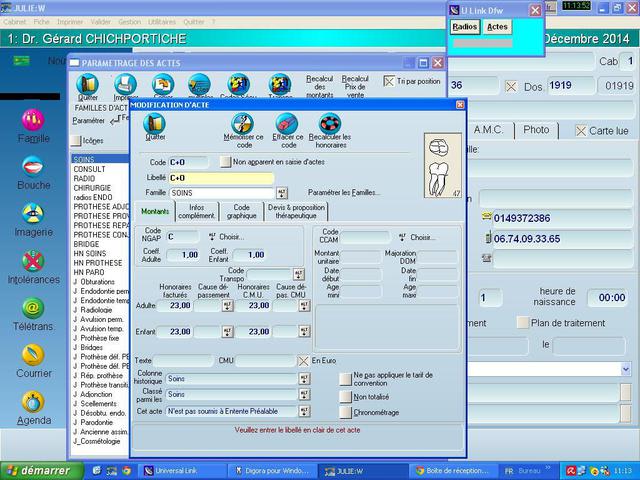Image resolution: width=640 pixels, height=480 pixels.
Task: Click Paramétrer les Familles link
Action: [x=344, y=192]
